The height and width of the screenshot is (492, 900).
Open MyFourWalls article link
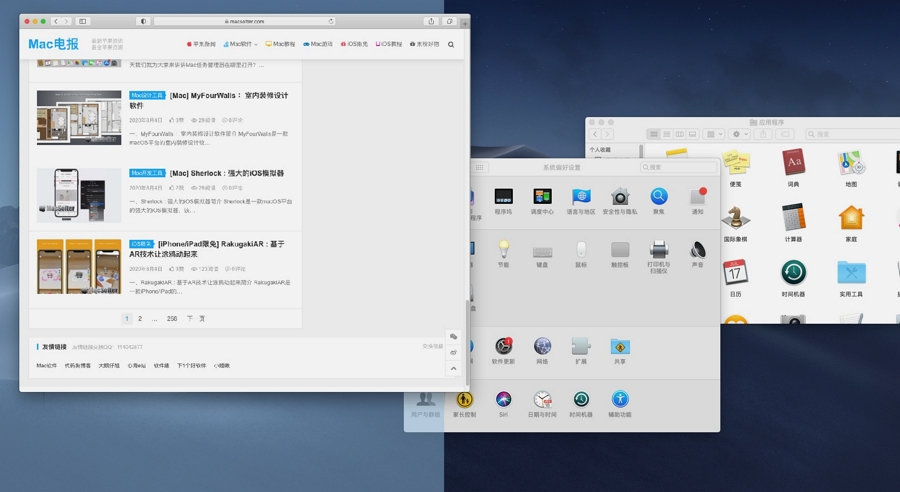click(209, 100)
